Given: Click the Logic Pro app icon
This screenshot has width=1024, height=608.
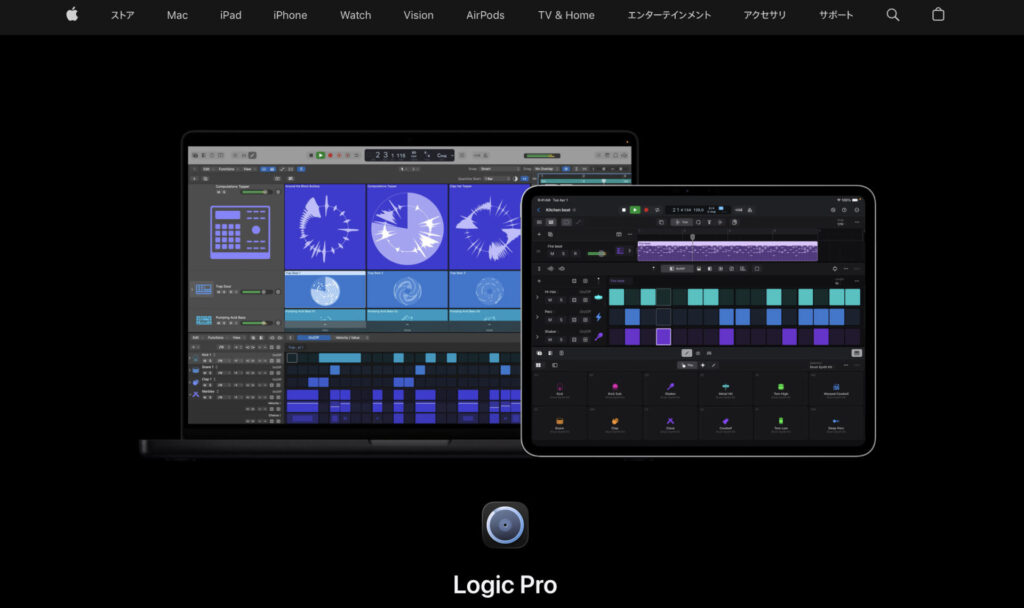Looking at the screenshot, I should 505,525.
